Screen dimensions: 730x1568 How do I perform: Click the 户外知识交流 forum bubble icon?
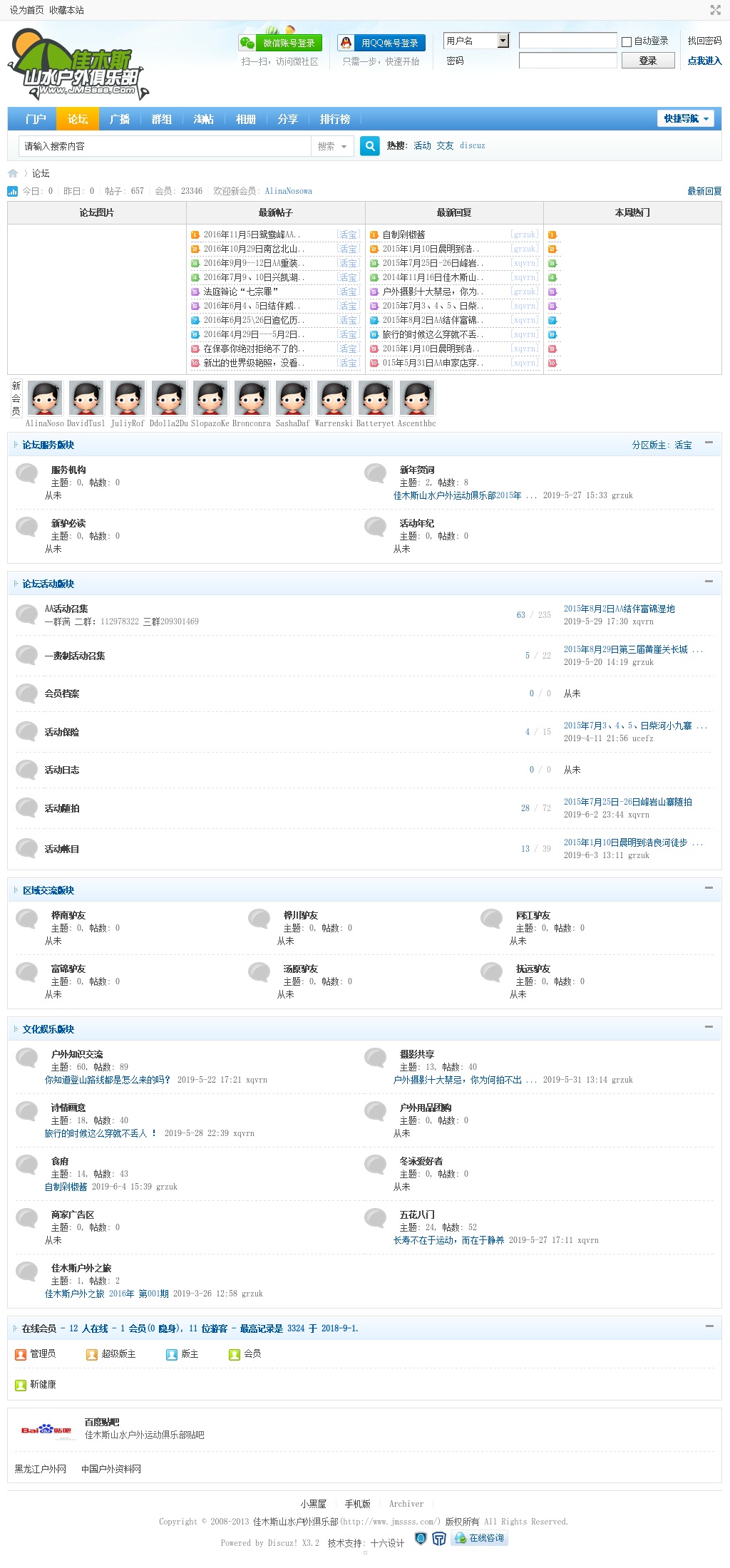tap(27, 1057)
